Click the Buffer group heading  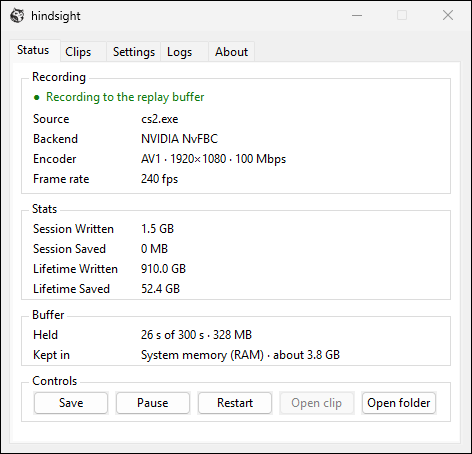click(48, 315)
